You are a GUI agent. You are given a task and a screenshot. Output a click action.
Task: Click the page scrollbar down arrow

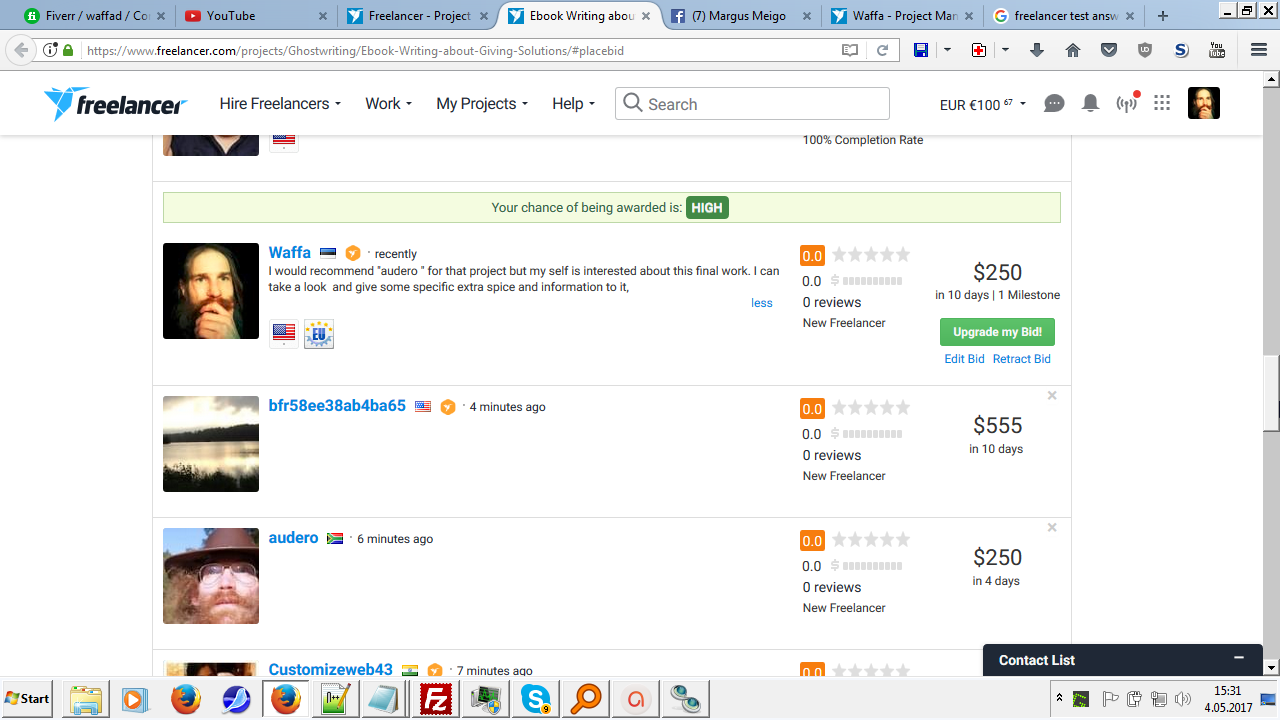click(x=1271, y=667)
